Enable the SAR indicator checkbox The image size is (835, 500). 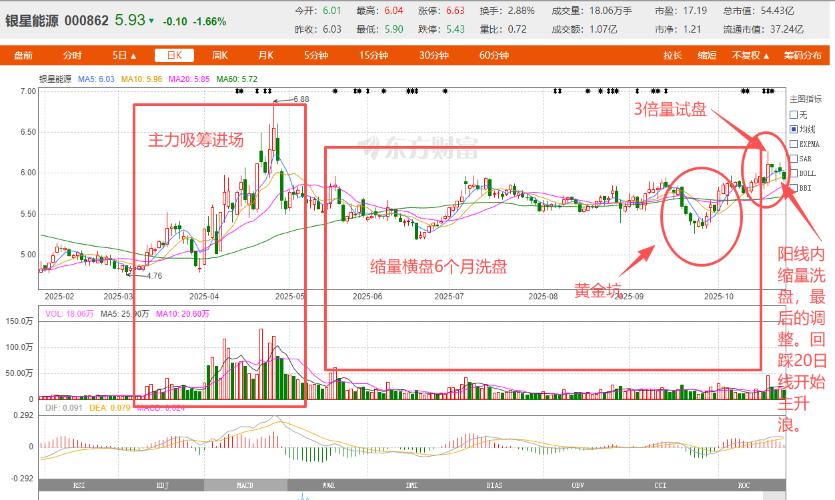click(793, 158)
